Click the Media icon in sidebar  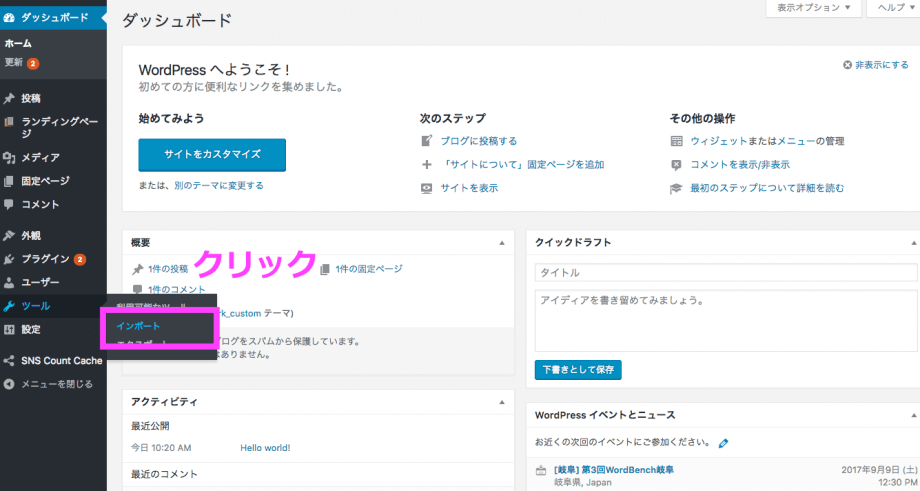(x=9, y=157)
